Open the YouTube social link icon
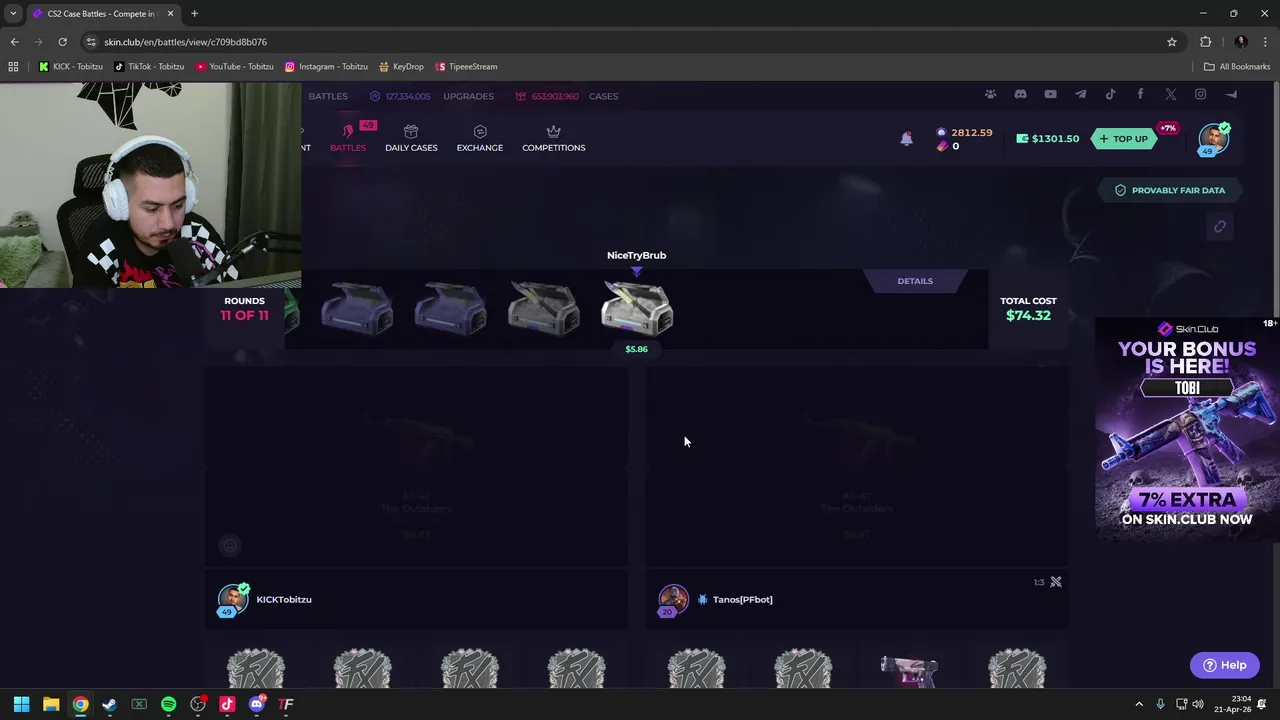 pos(1050,94)
